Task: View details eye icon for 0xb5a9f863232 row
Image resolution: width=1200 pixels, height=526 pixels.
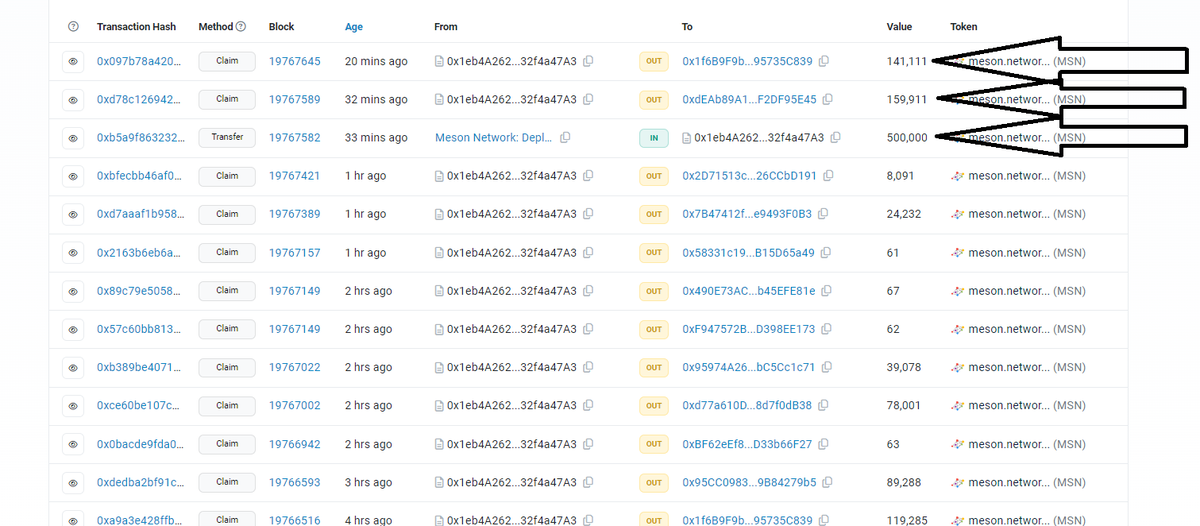Action: [72, 138]
